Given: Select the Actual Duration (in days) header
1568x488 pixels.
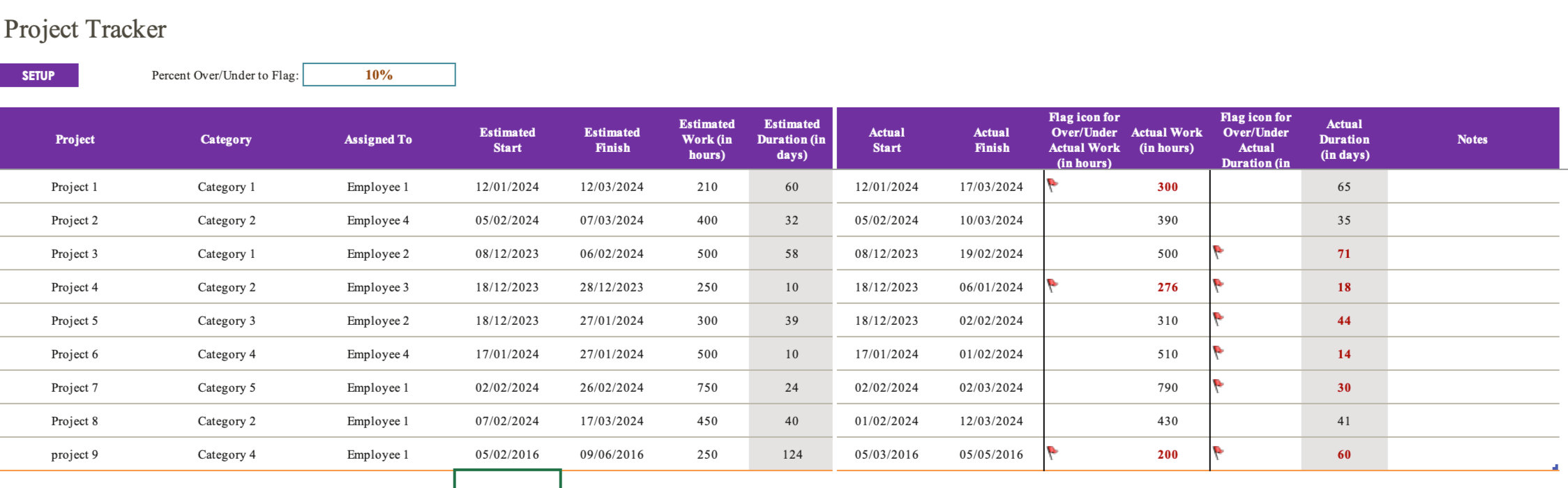Looking at the screenshot, I should pyautogui.click(x=1344, y=139).
